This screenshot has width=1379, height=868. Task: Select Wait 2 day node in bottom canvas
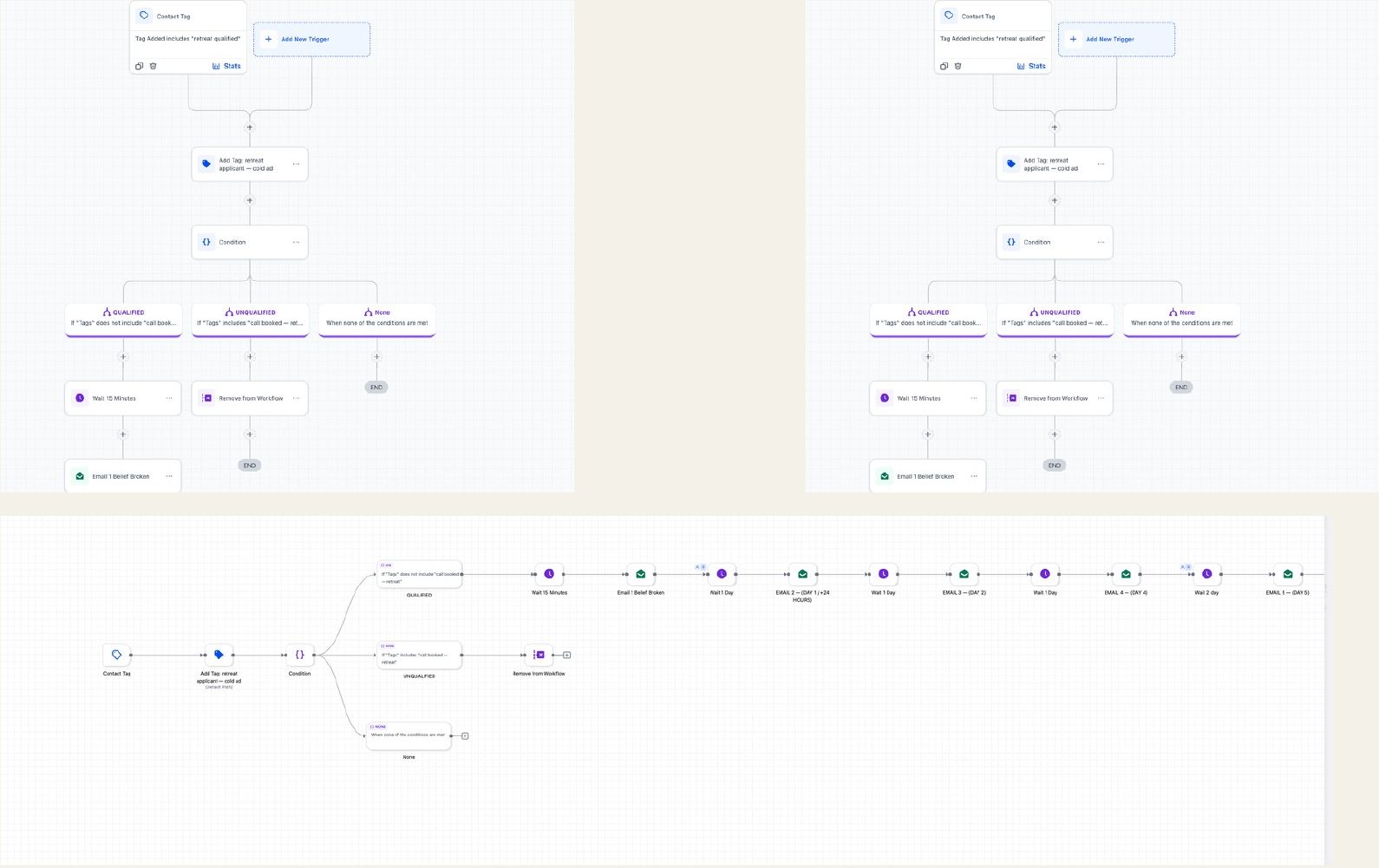(x=1206, y=574)
